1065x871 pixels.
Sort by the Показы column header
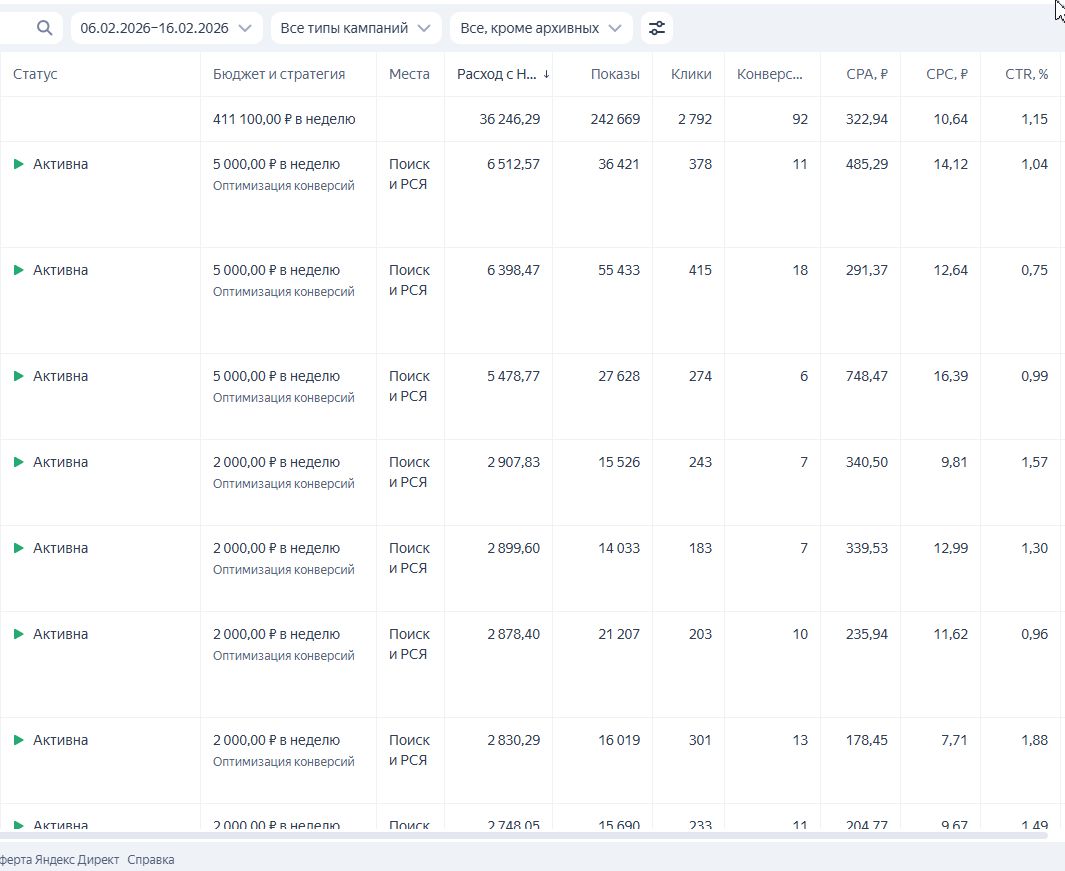pos(614,74)
